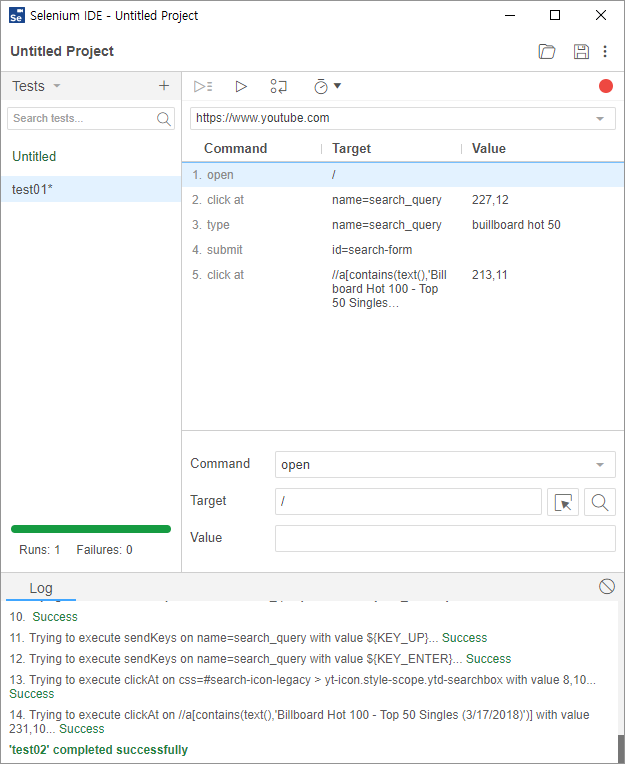625x764 pixels.
Task: Click the green test progress bar
Action: click(91, 529)
